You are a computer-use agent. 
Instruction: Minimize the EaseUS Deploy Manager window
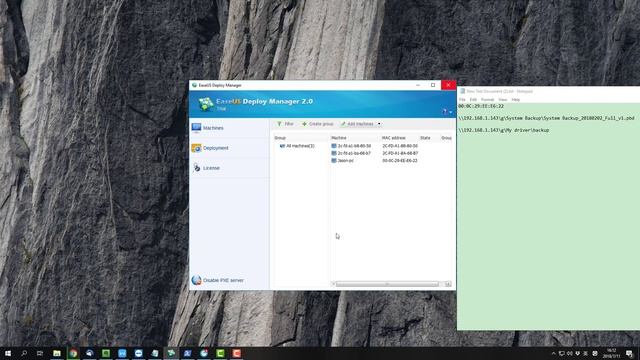coord(418,85)
